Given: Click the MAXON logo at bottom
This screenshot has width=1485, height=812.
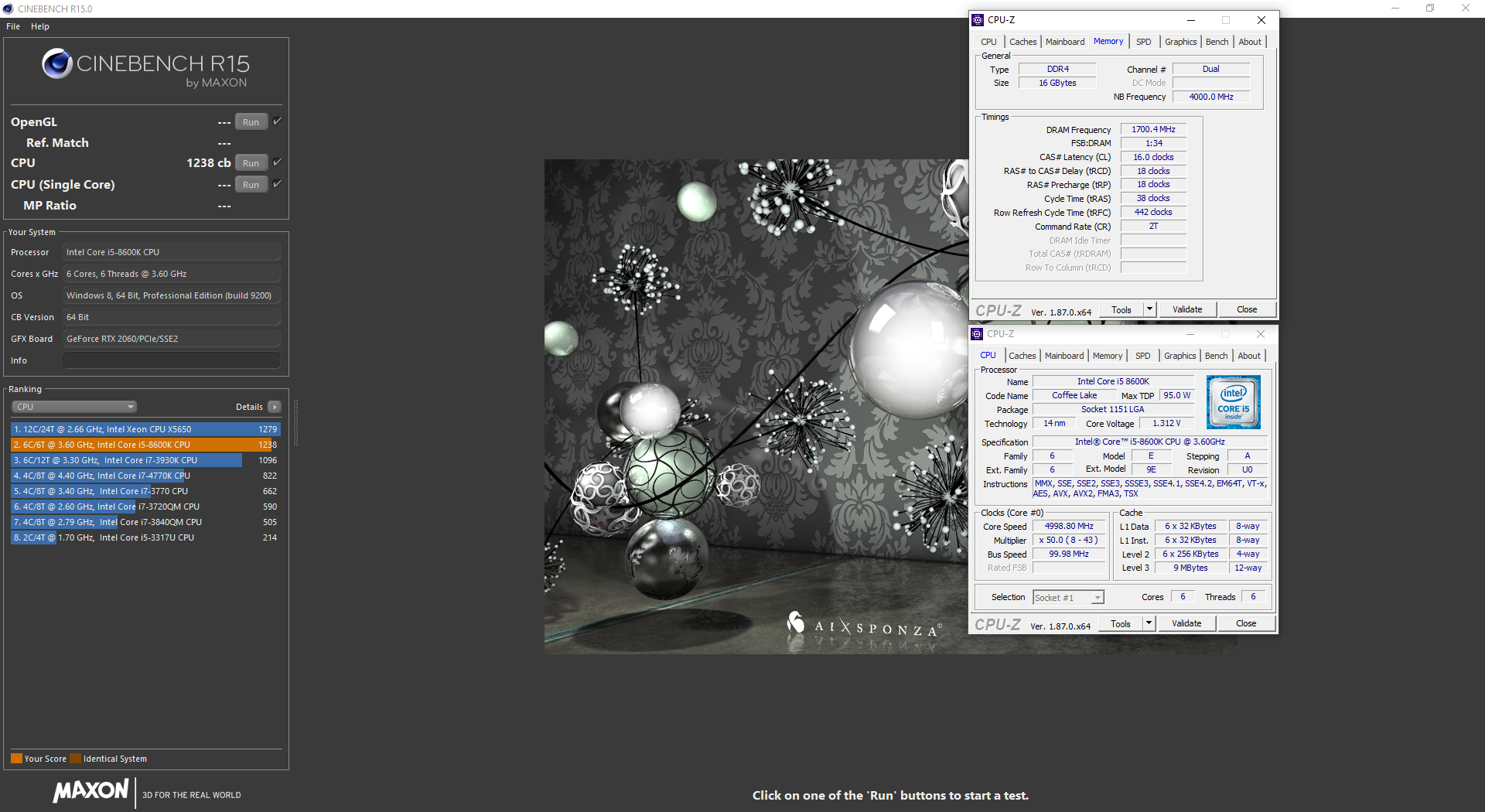Looking at the screenshot, I should 91,791.
